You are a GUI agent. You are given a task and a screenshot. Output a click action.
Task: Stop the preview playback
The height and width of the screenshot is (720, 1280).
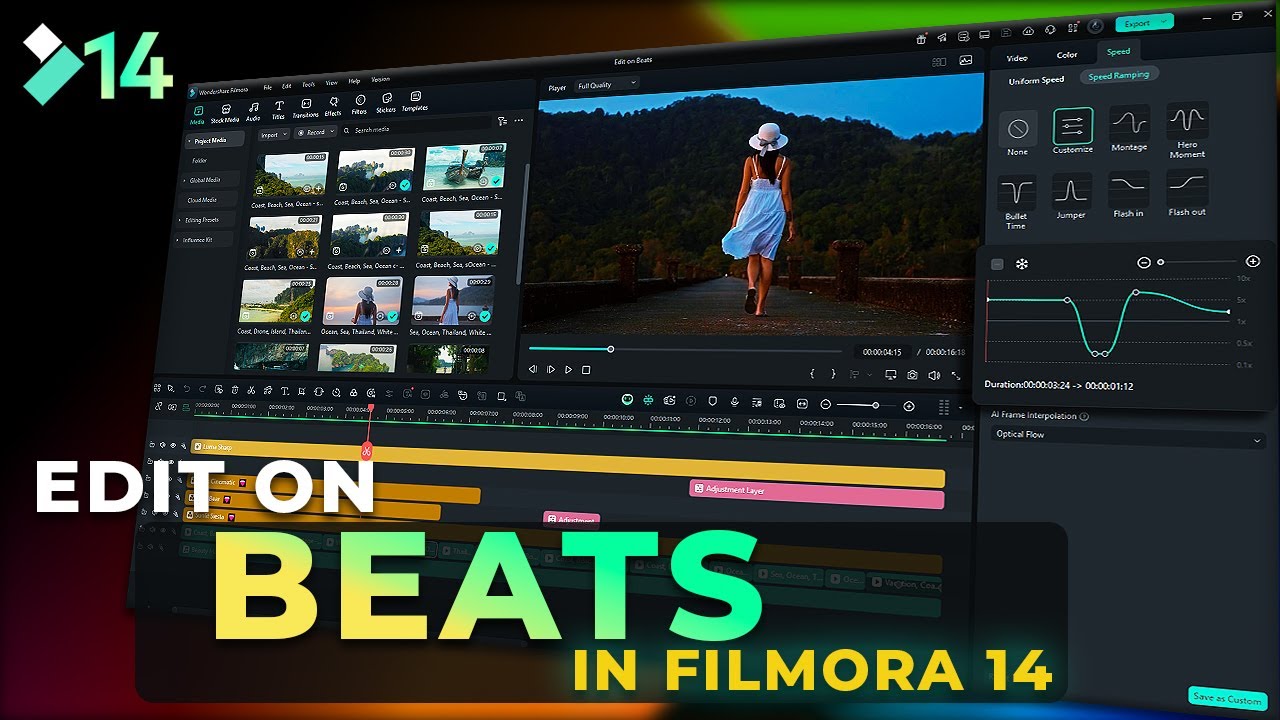(x=586, y=370)
